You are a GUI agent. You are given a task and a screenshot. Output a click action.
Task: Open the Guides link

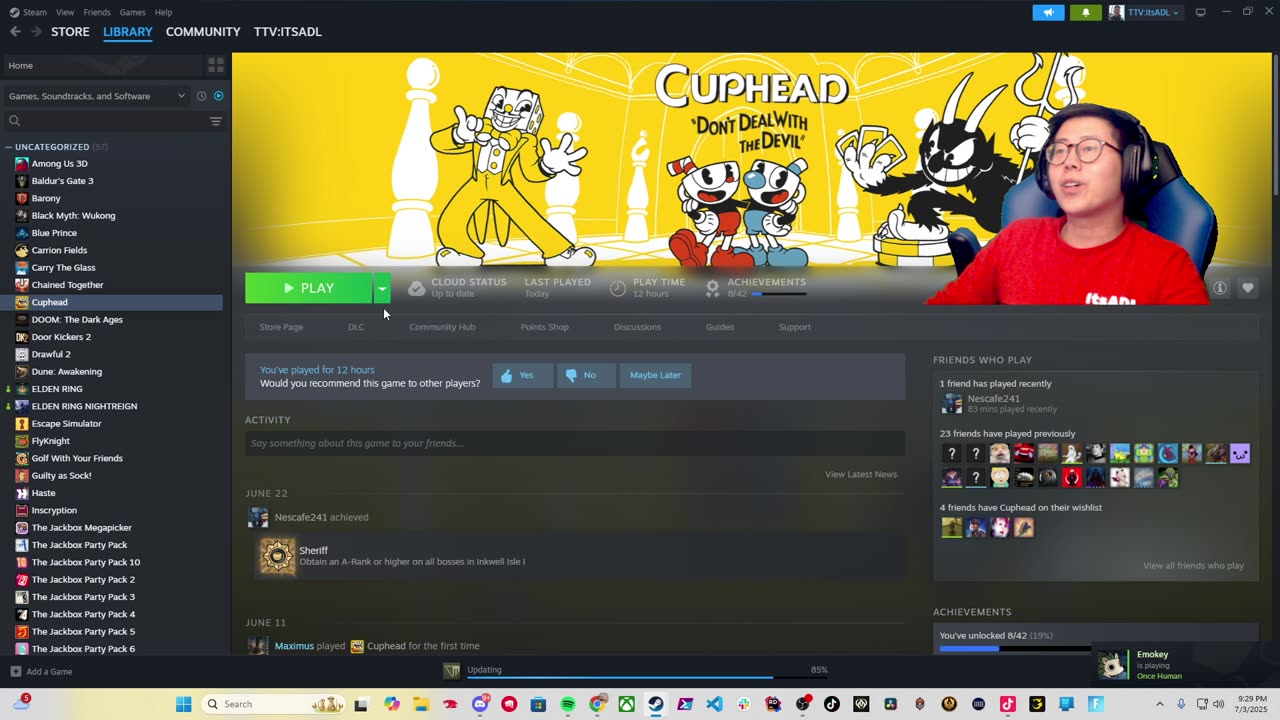coord(720,327)
